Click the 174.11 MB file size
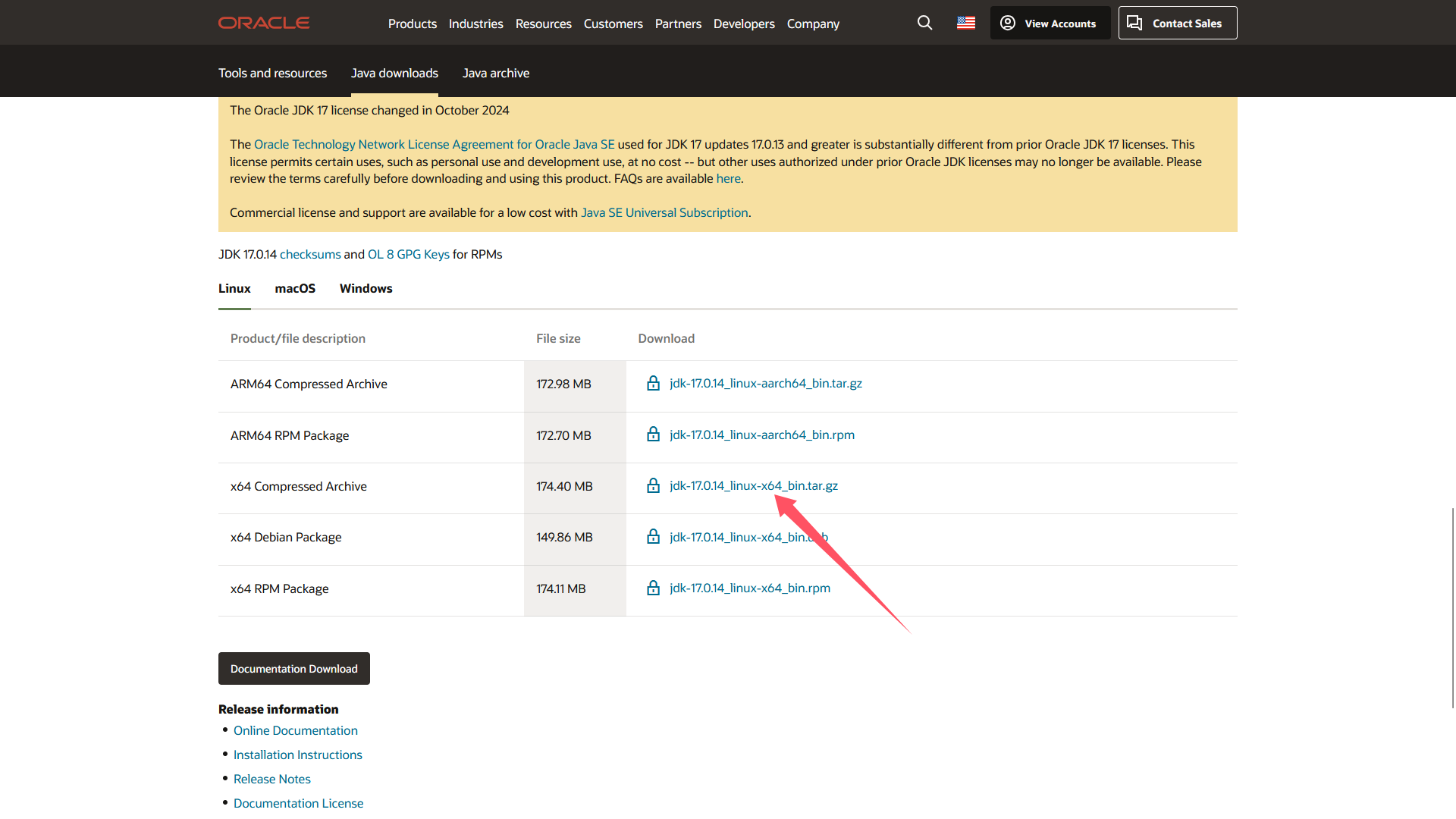This screenshot has width=1456, height=819. 561,588
